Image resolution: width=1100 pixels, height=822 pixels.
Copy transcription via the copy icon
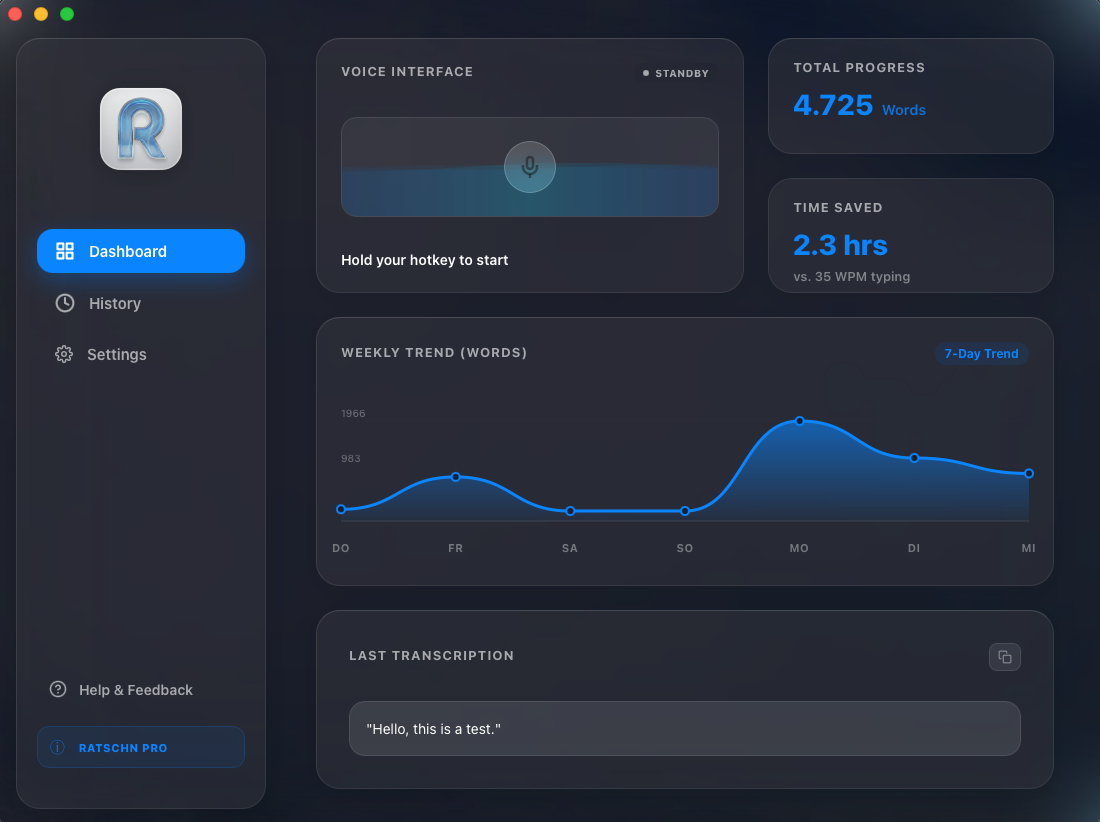(x=1004, y=656)
